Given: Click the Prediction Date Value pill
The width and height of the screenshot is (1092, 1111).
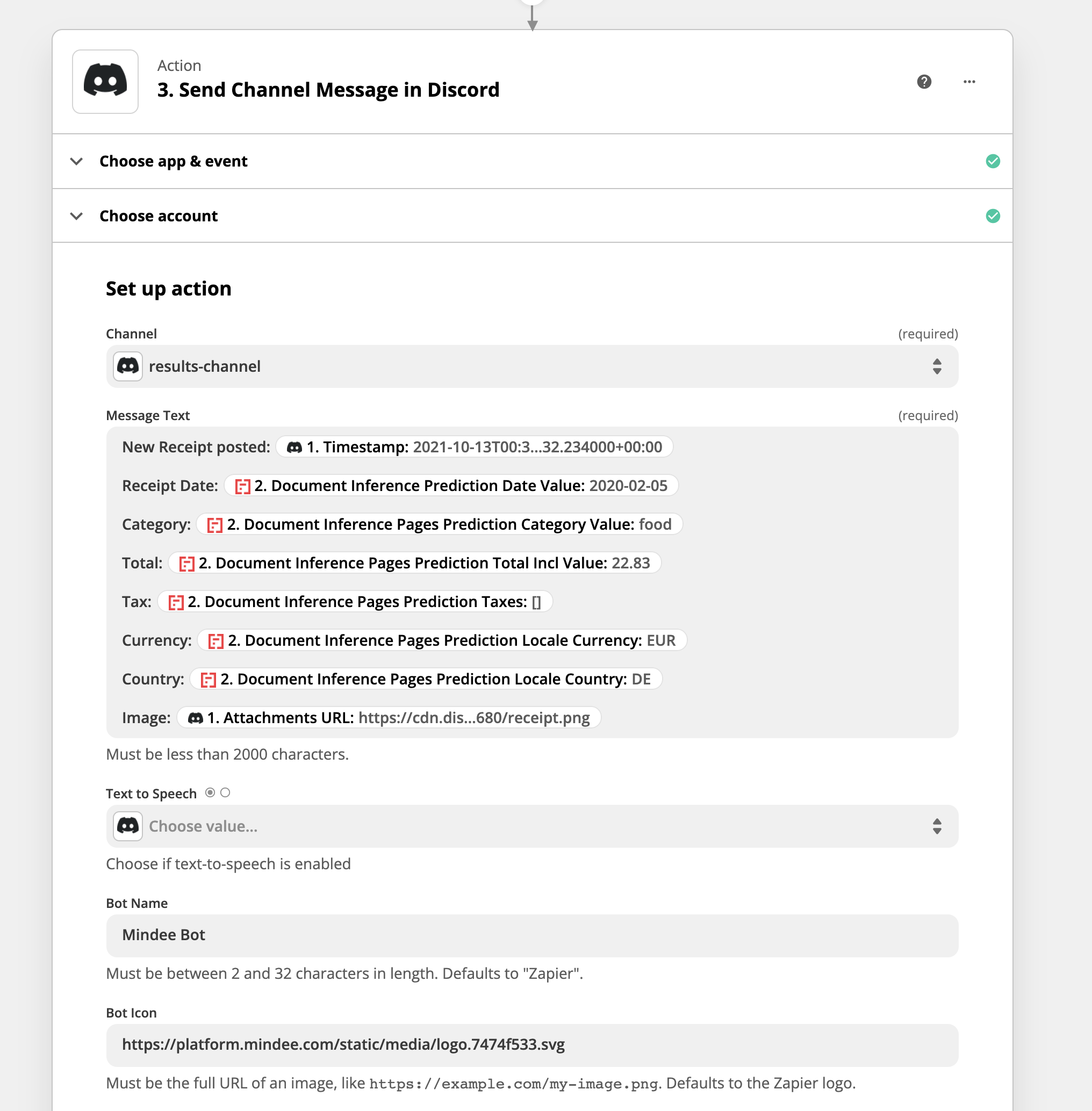Looking at the screenshot, I should pyautogui.click(x=451, y=486).
